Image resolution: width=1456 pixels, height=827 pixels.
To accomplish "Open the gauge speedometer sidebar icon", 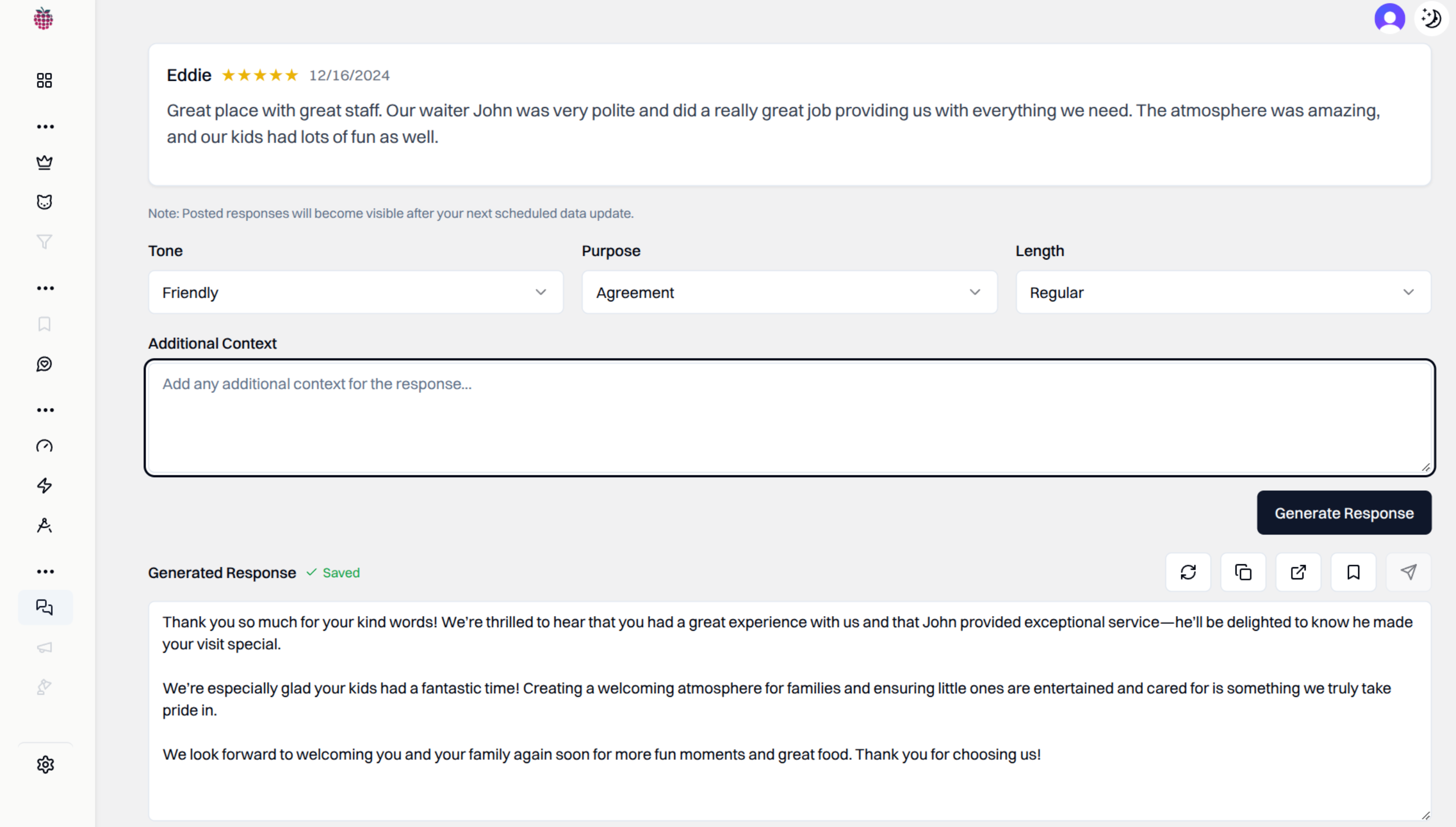I will coord(44,446).
